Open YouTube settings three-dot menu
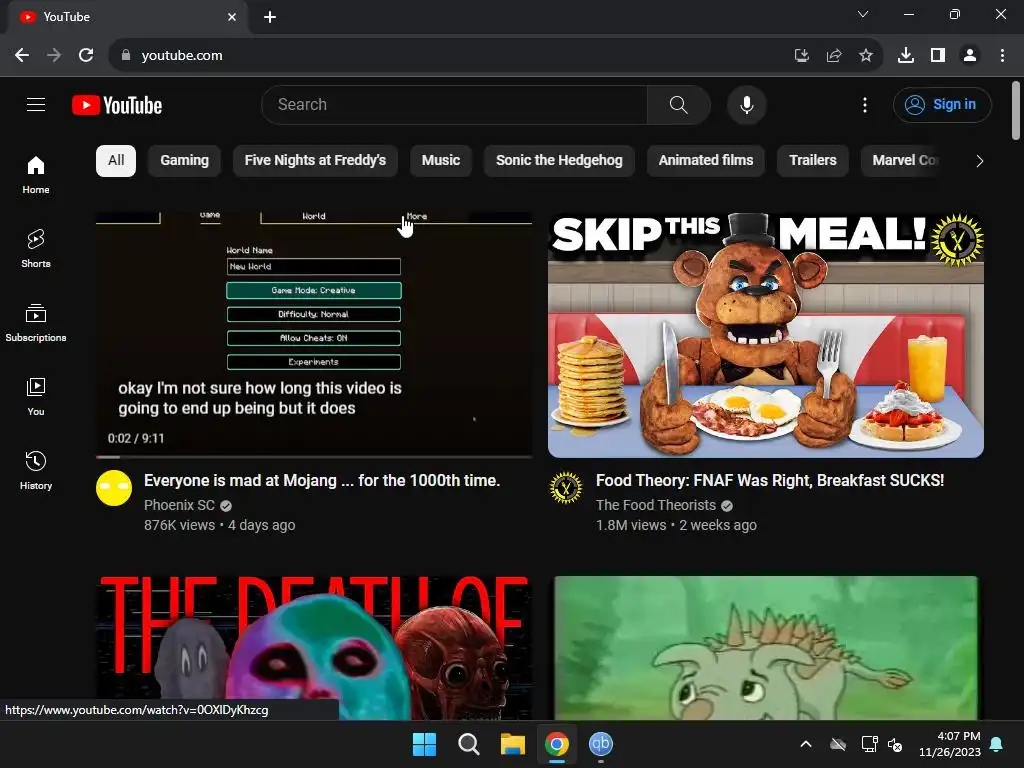The image size is (1024, 768). click(865, 104)
